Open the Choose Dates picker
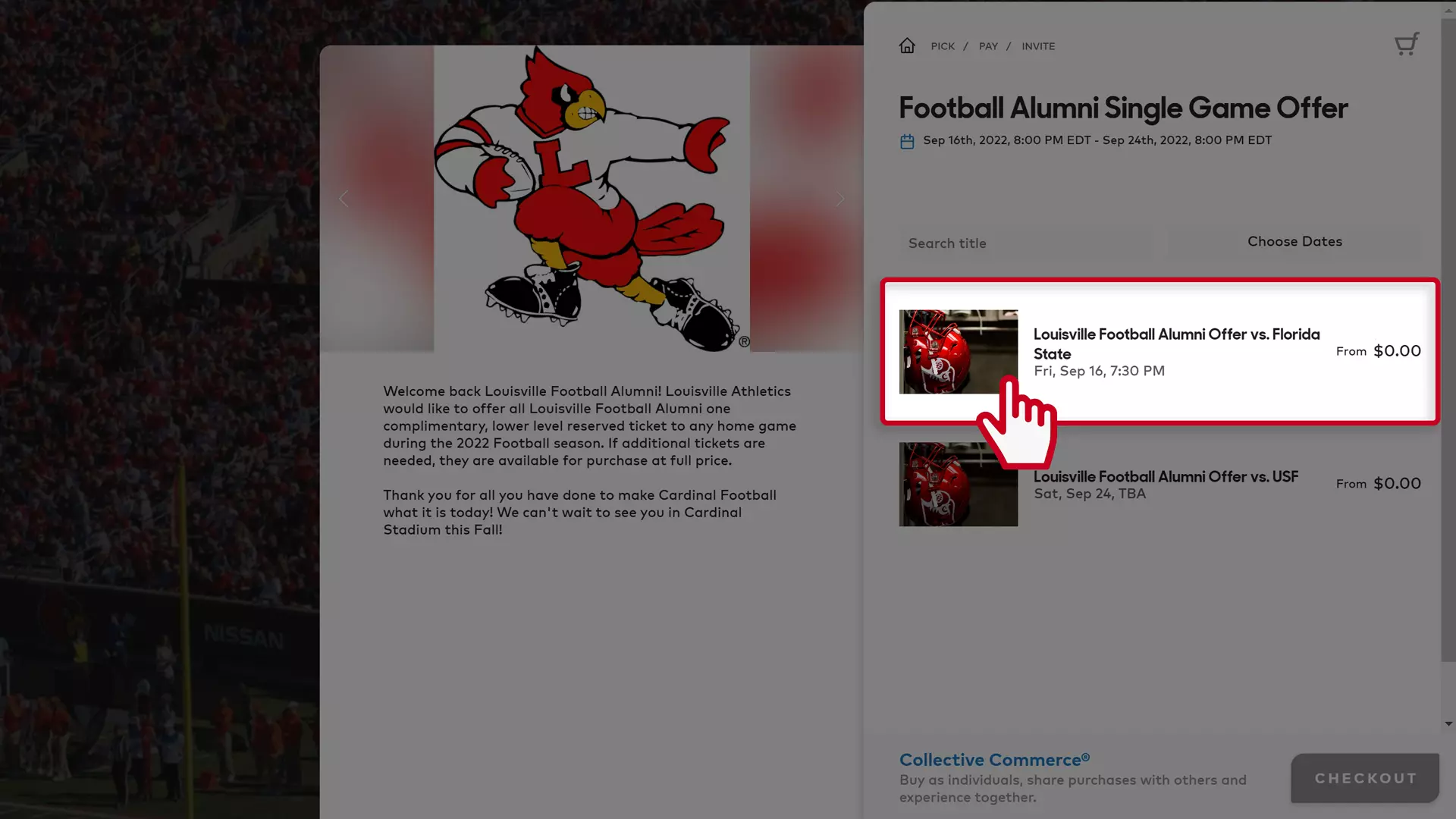 coord(1294,241)
